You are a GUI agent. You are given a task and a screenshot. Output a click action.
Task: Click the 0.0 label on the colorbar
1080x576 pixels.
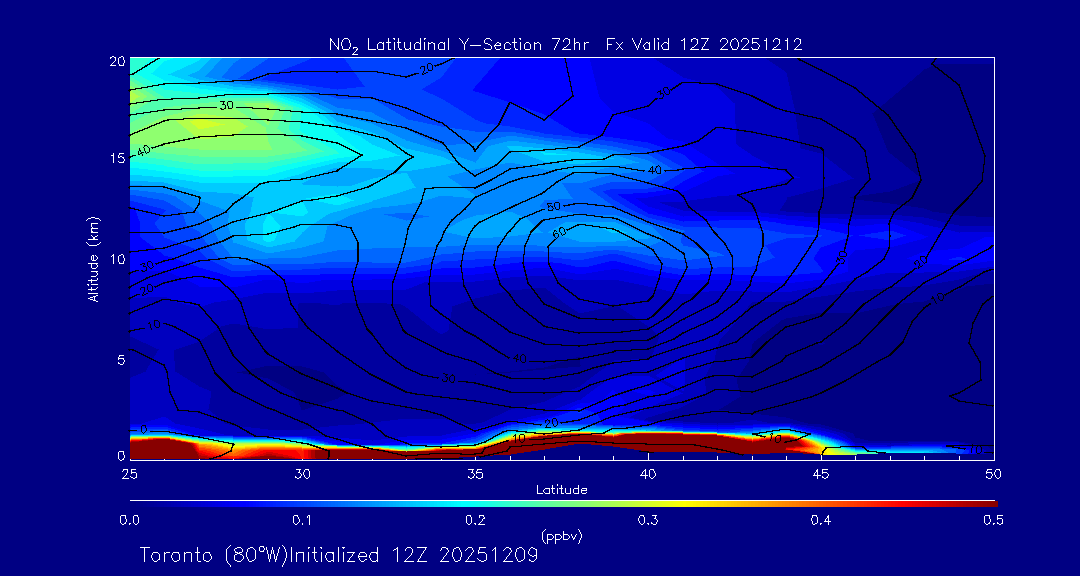[x=130, y=520]
